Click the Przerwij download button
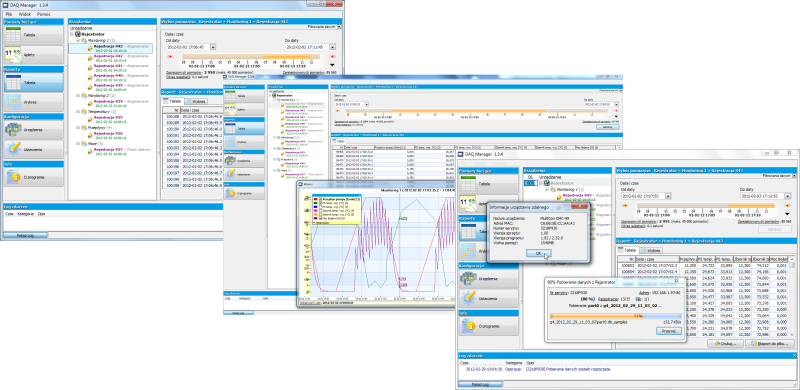800x390 pixels. 668,331
